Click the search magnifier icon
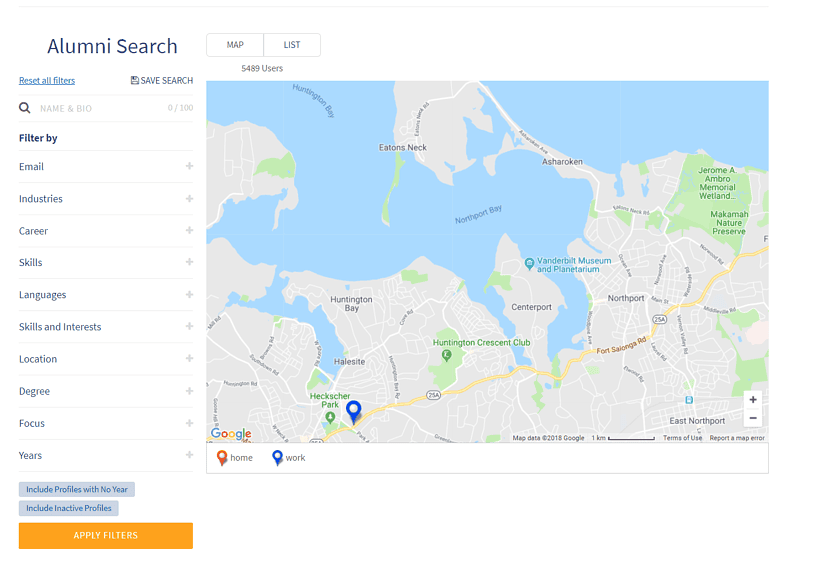This screenshot has height=563, width=833. pyautogui.click(x=24, y=108)
